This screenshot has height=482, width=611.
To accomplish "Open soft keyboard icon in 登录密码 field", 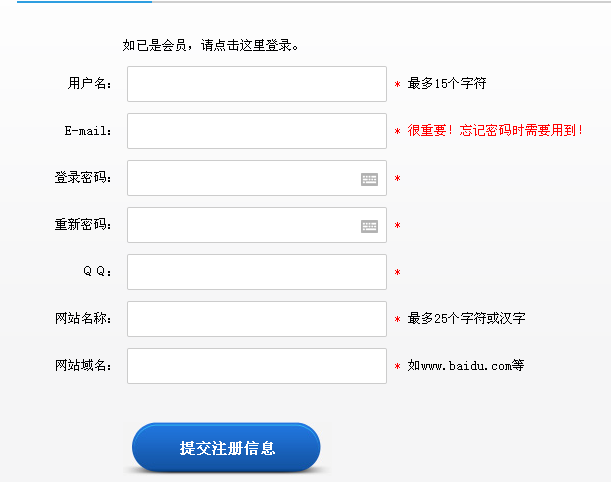I will (370, 179).
